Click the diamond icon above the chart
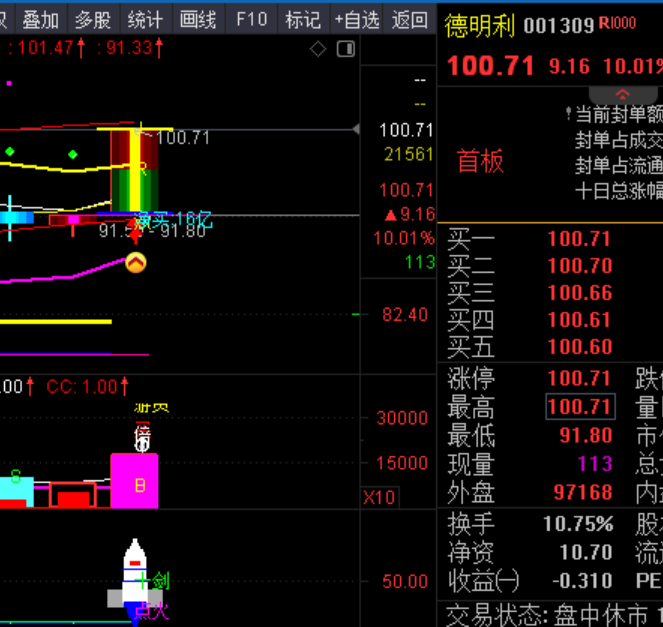 318,49
